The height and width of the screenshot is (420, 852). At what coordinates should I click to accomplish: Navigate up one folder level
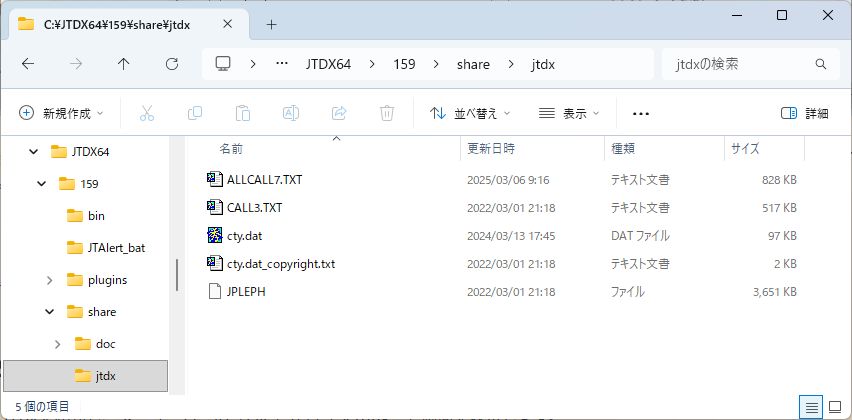pyautogui.click(x=124, y=64)
